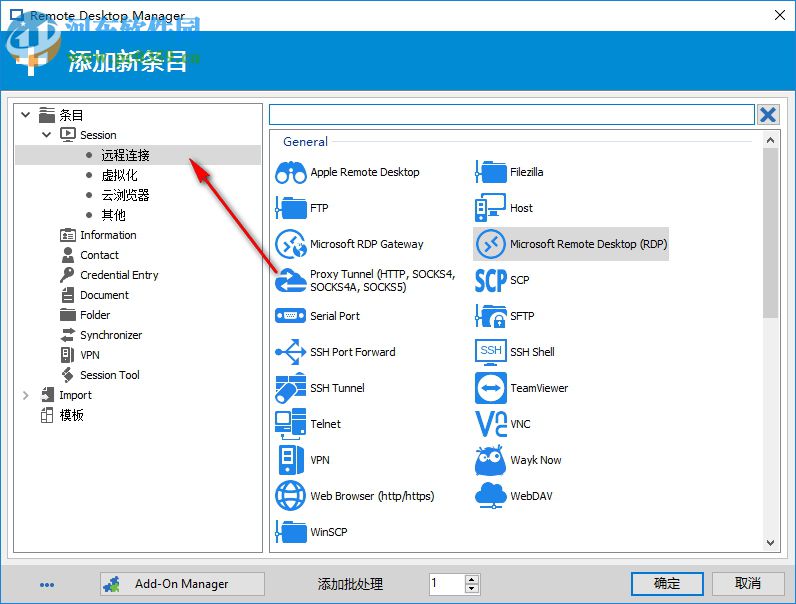Select 虚拟化 category
The height and width of the screenshot is (604, 796).
coord(119,175)
